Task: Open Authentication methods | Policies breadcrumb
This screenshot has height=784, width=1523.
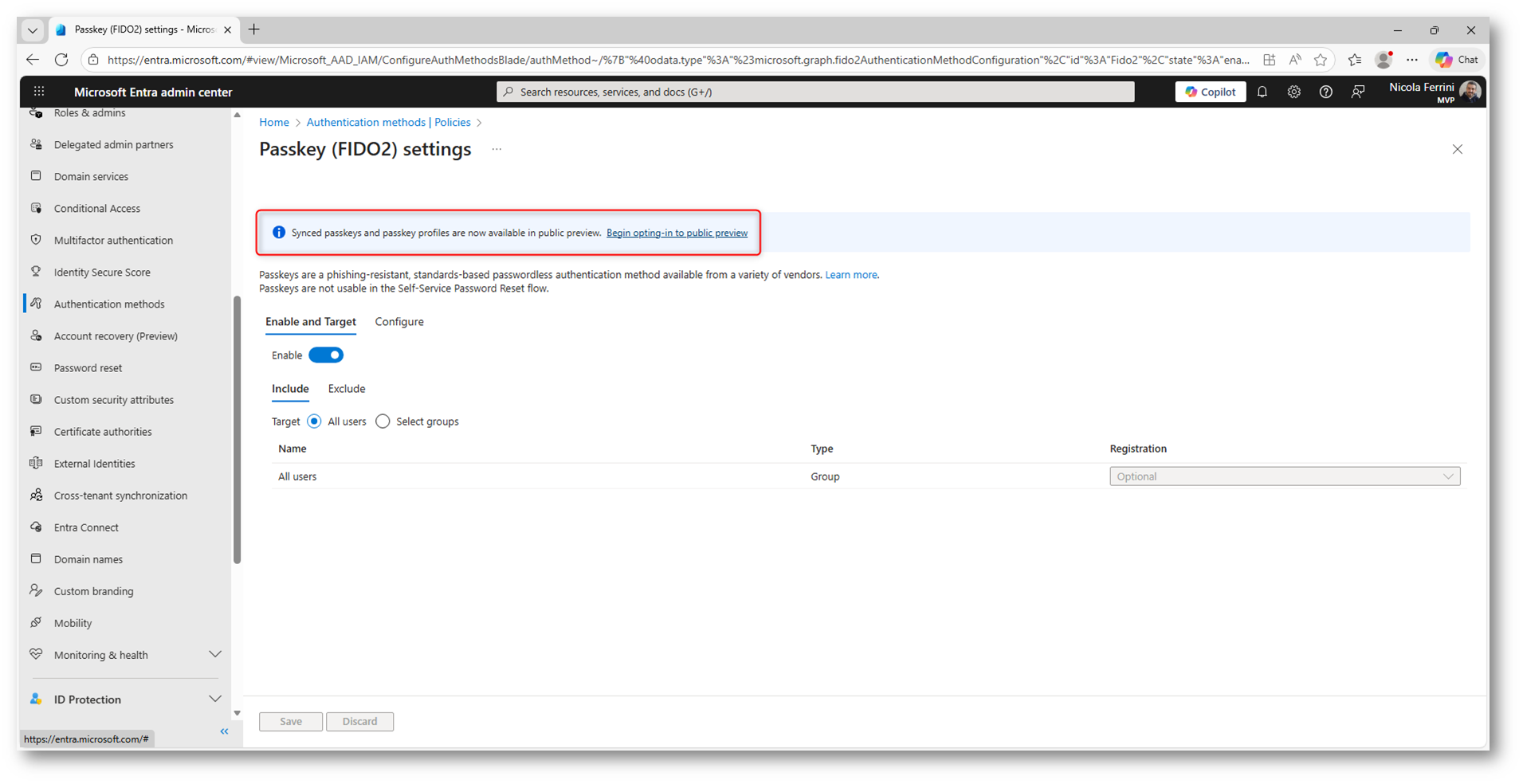Action: [x=388, y=122]
